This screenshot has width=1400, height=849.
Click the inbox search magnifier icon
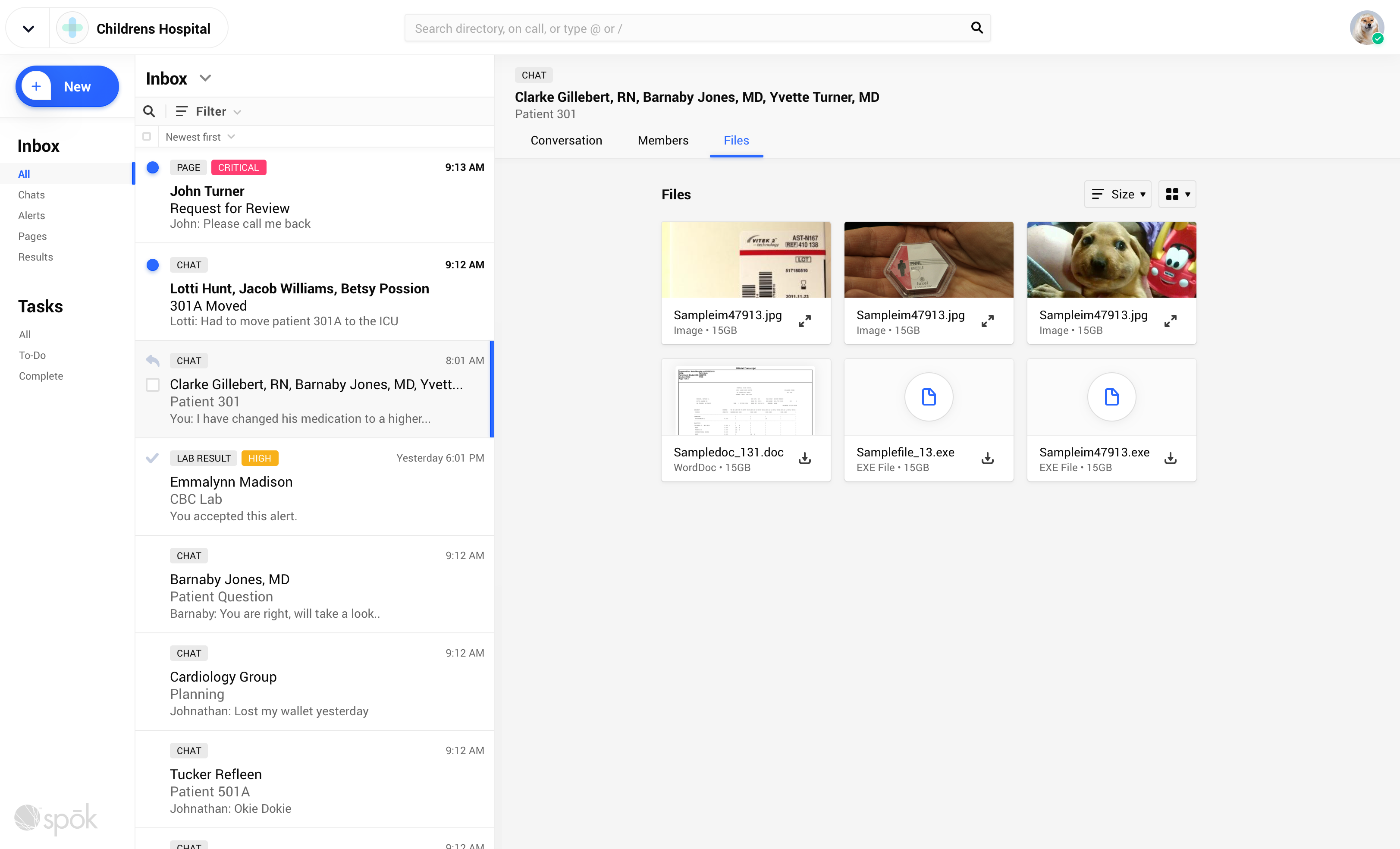pyautogui.click(x=149, y=111)
